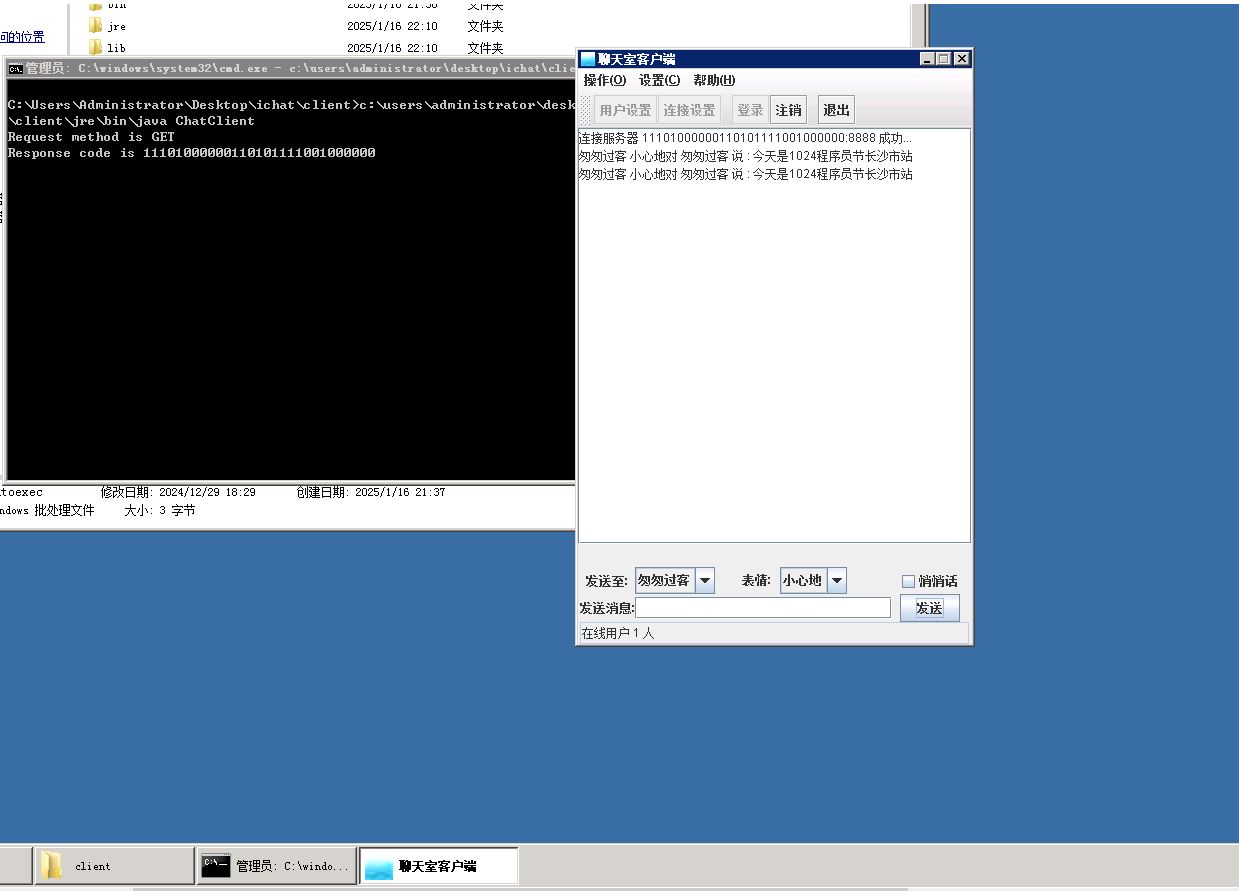The height and width of the screenshot is (891, 1239).
Task: Click the 用户设置 toolbar button
Action: 625,110
